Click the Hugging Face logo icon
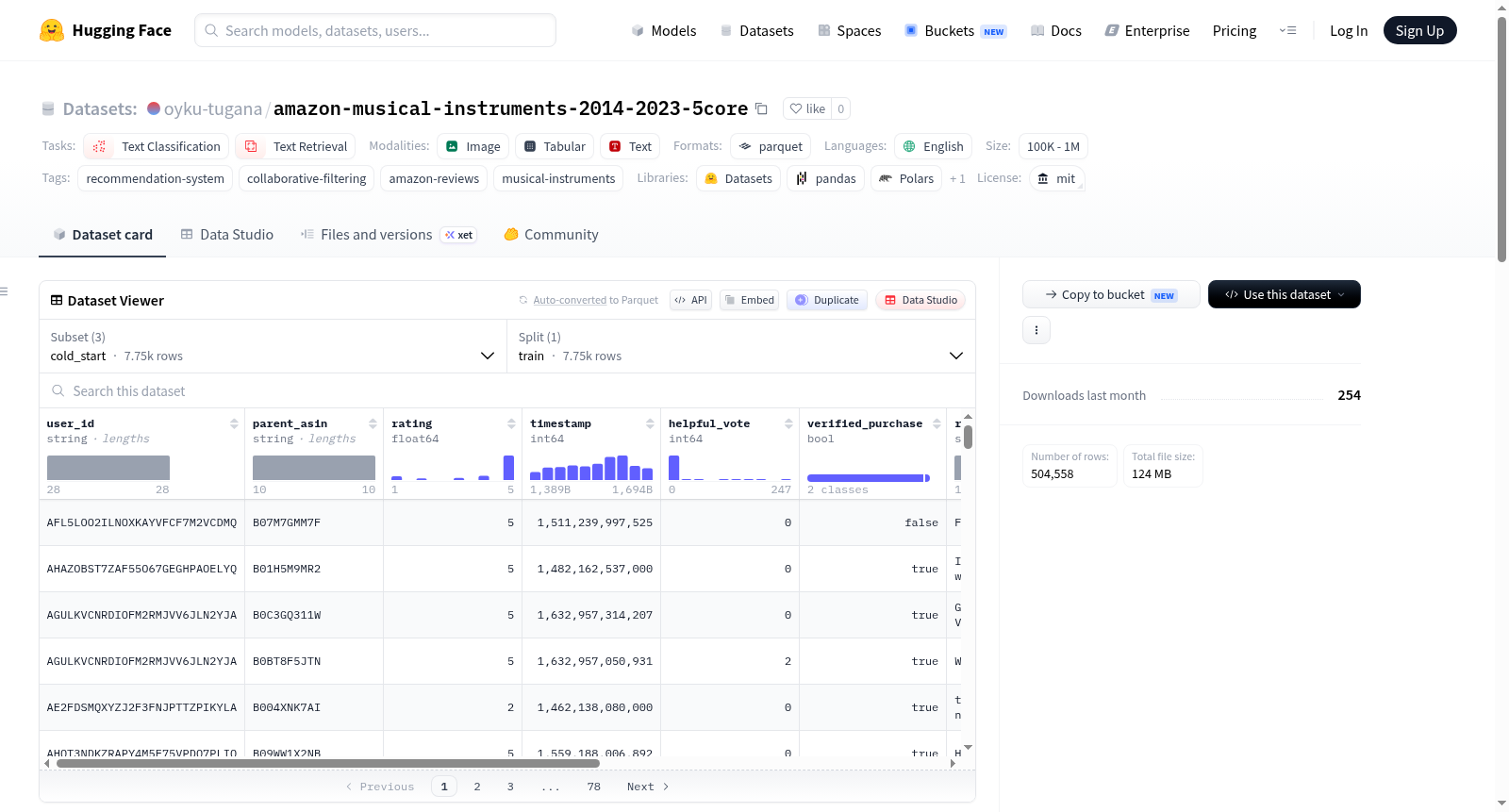Image resolution: width=1509 pixels, height=812 pixels. coord(52,30)
